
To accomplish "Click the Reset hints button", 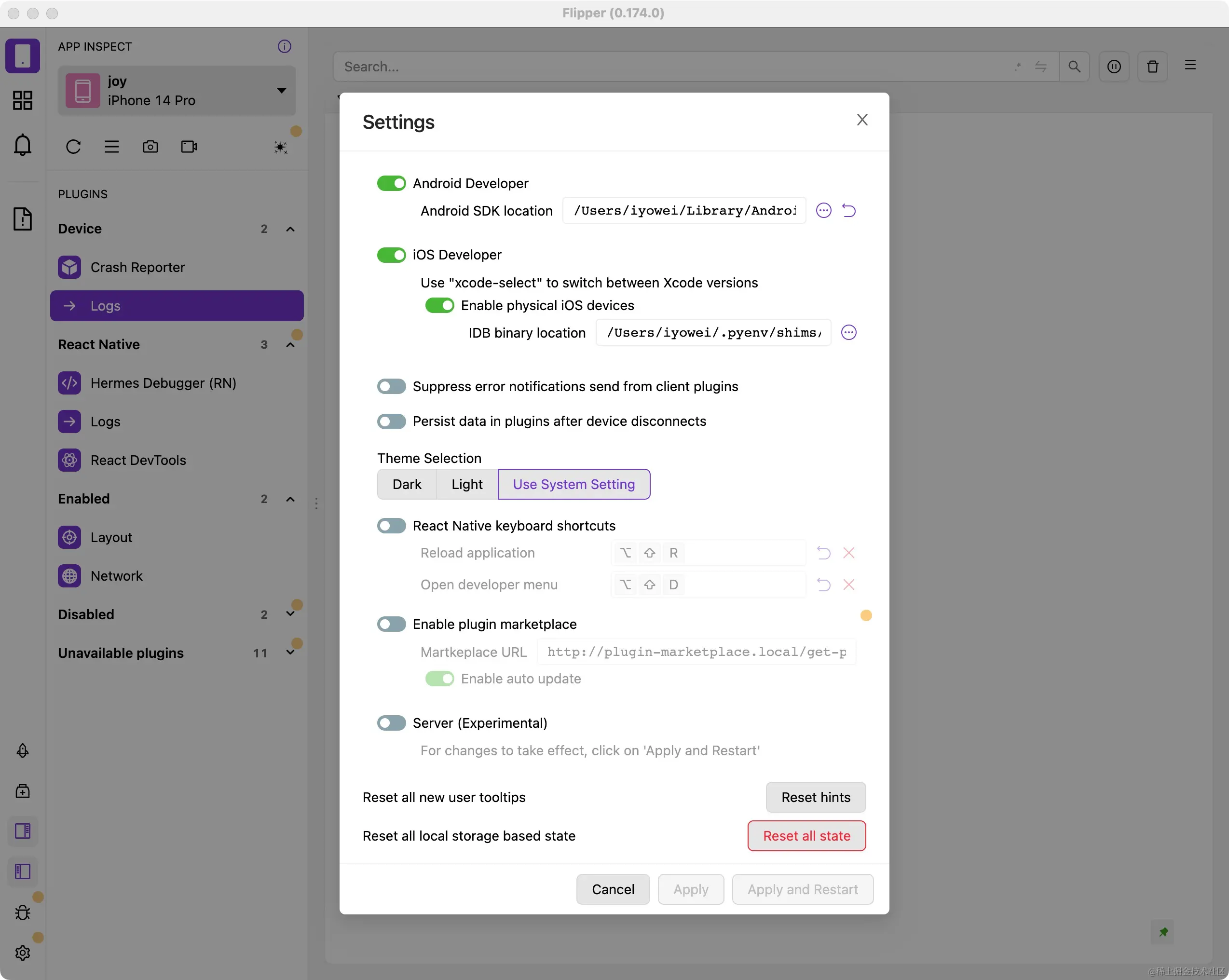I will click(x=816, y=797).
